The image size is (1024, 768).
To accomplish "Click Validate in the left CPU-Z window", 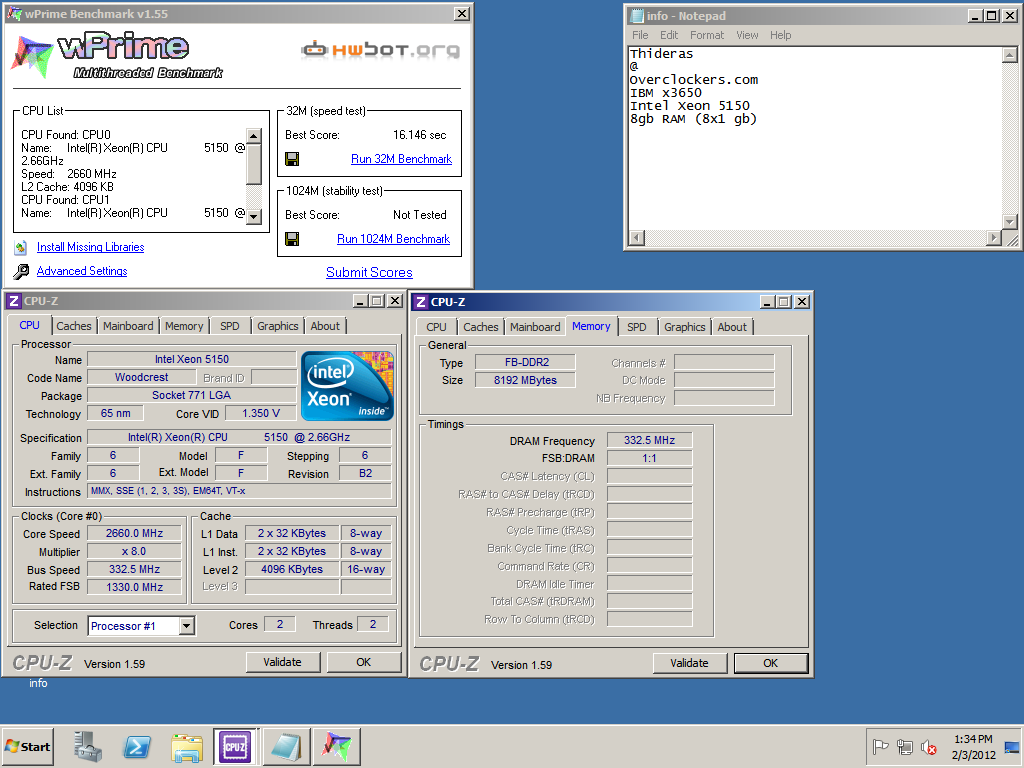I will (x=282, y=662).
